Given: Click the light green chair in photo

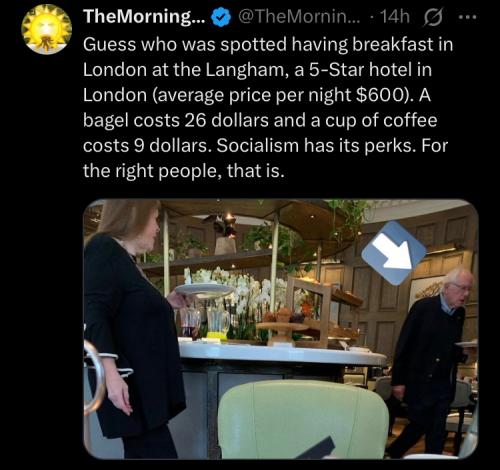Looking at the screenshot, I should tap(303, 420).
